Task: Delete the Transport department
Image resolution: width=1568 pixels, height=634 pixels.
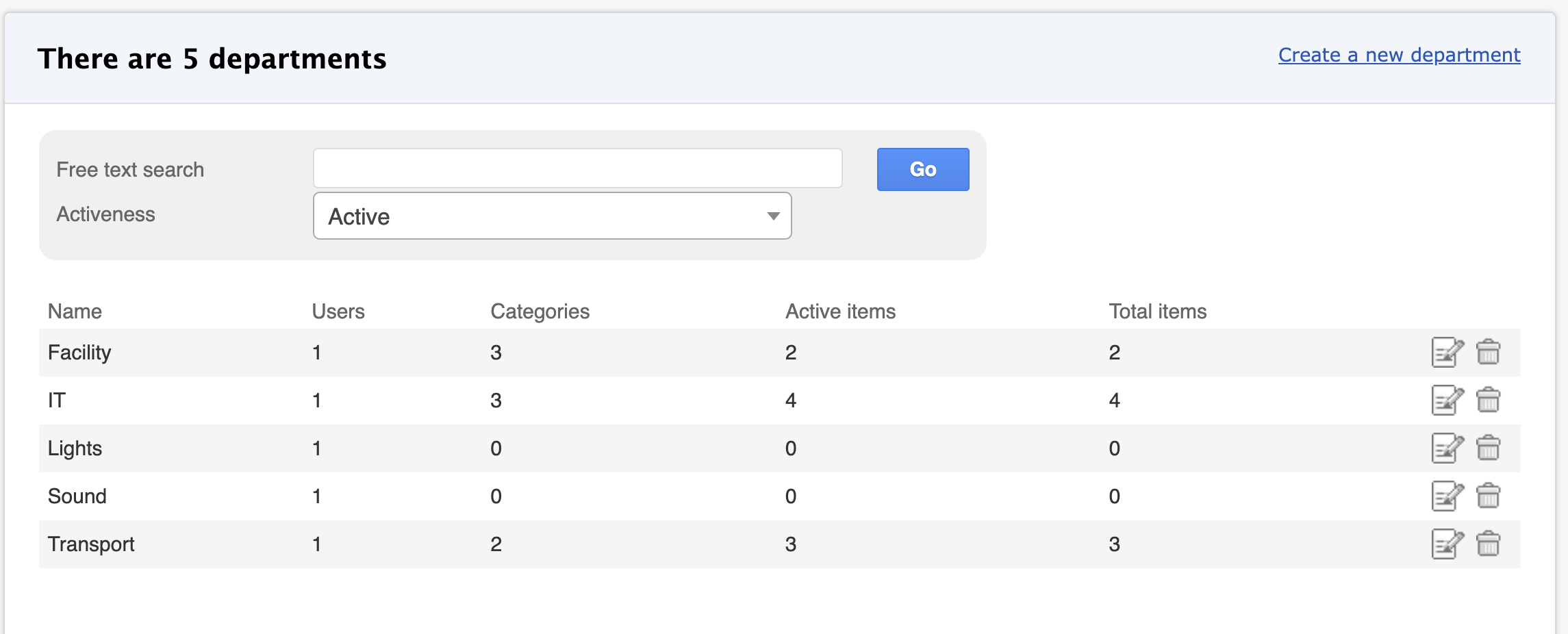Action: point(1488,544)
